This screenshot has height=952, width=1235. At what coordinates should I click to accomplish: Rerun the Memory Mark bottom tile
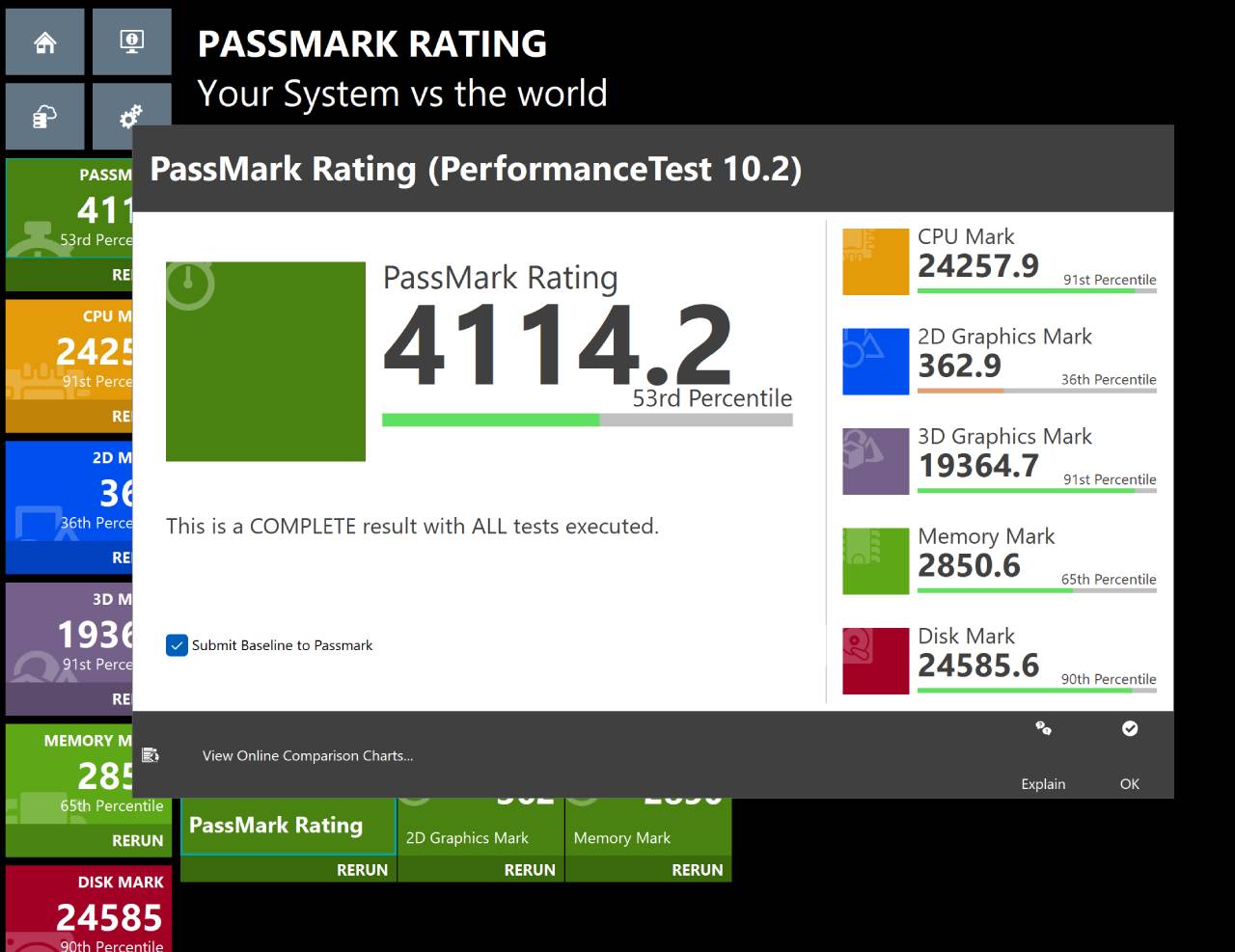698,869
